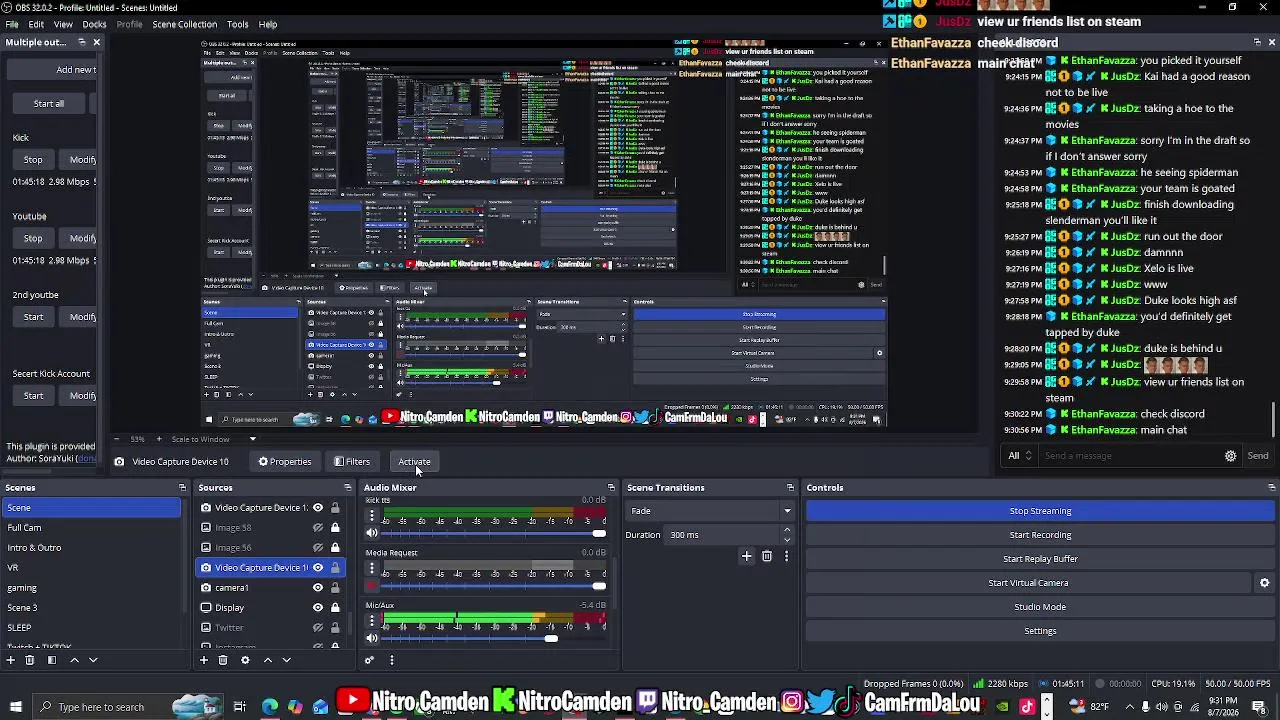This screenshot has width=1280, height=720.
Task: Increase transition duration with up arrow
Action: [x=787, y=530]
